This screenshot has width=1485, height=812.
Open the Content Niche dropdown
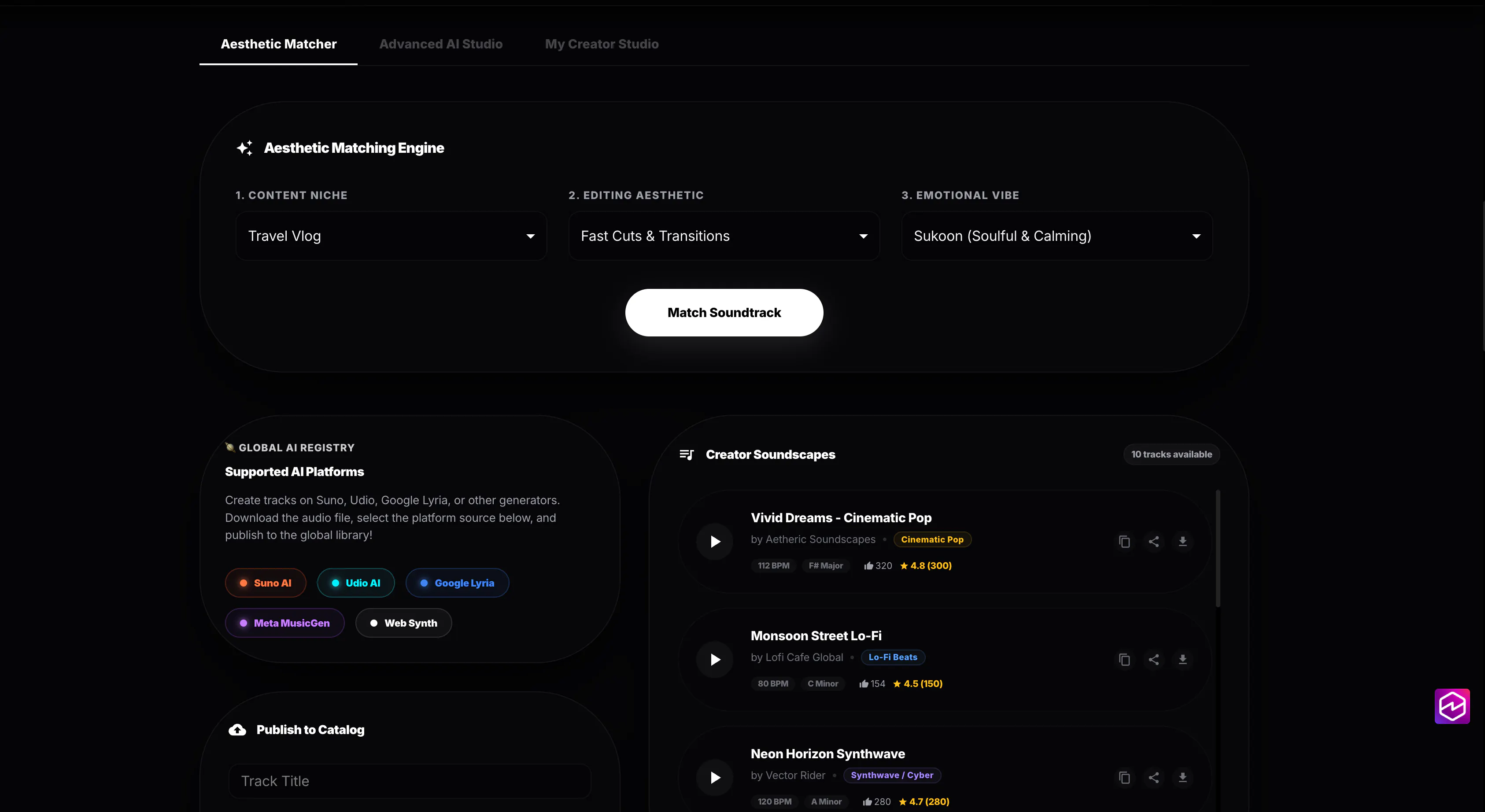pos(392,236)
